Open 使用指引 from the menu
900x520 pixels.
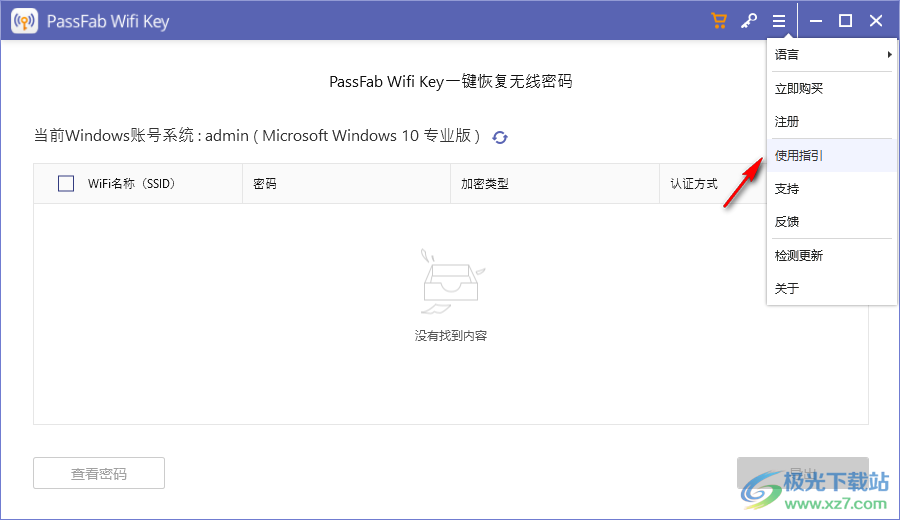point(832,156)
